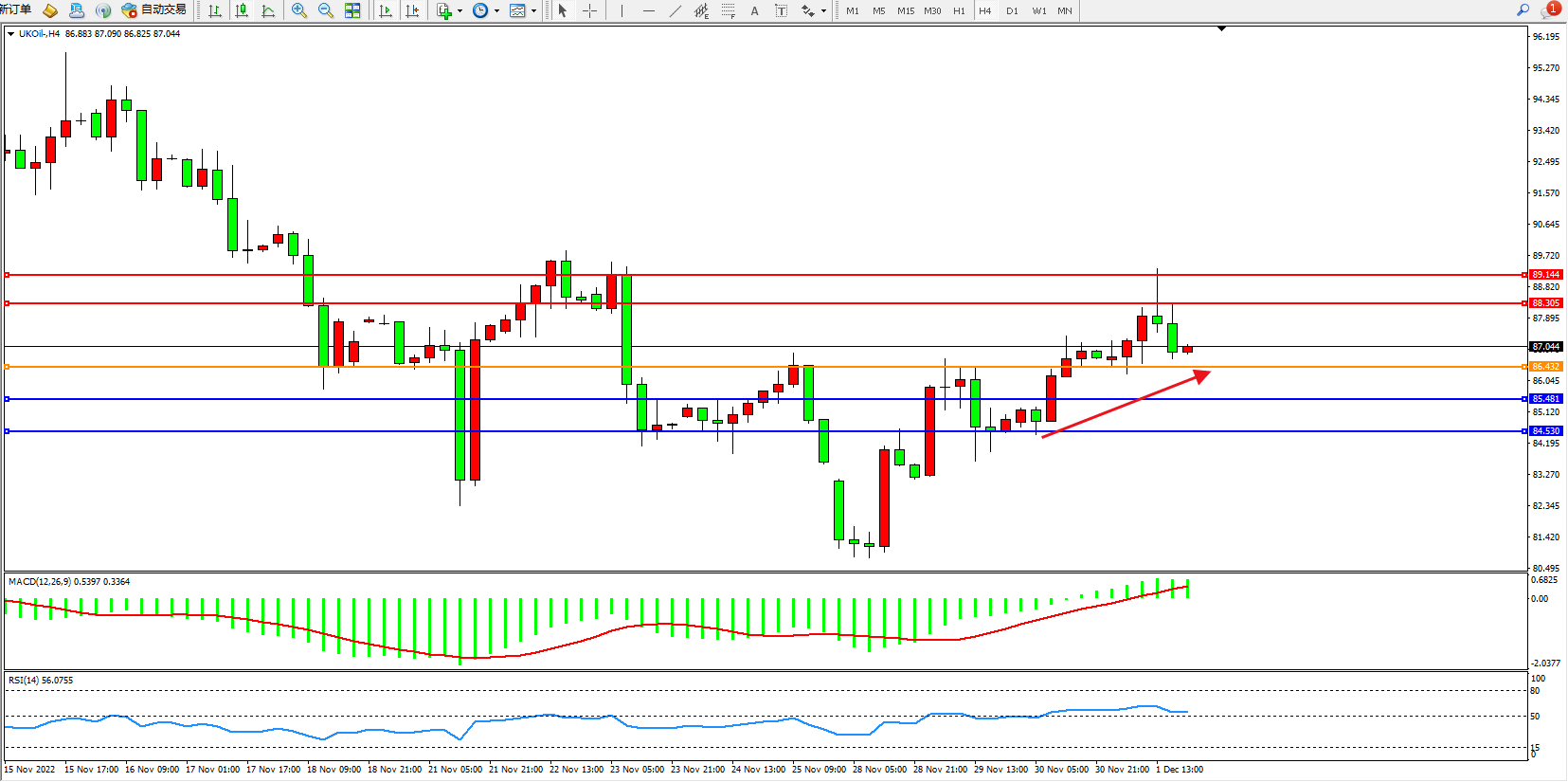Click the 新订单 new order button
Viewport: 1568px width, 782px height.
point(16,9)
